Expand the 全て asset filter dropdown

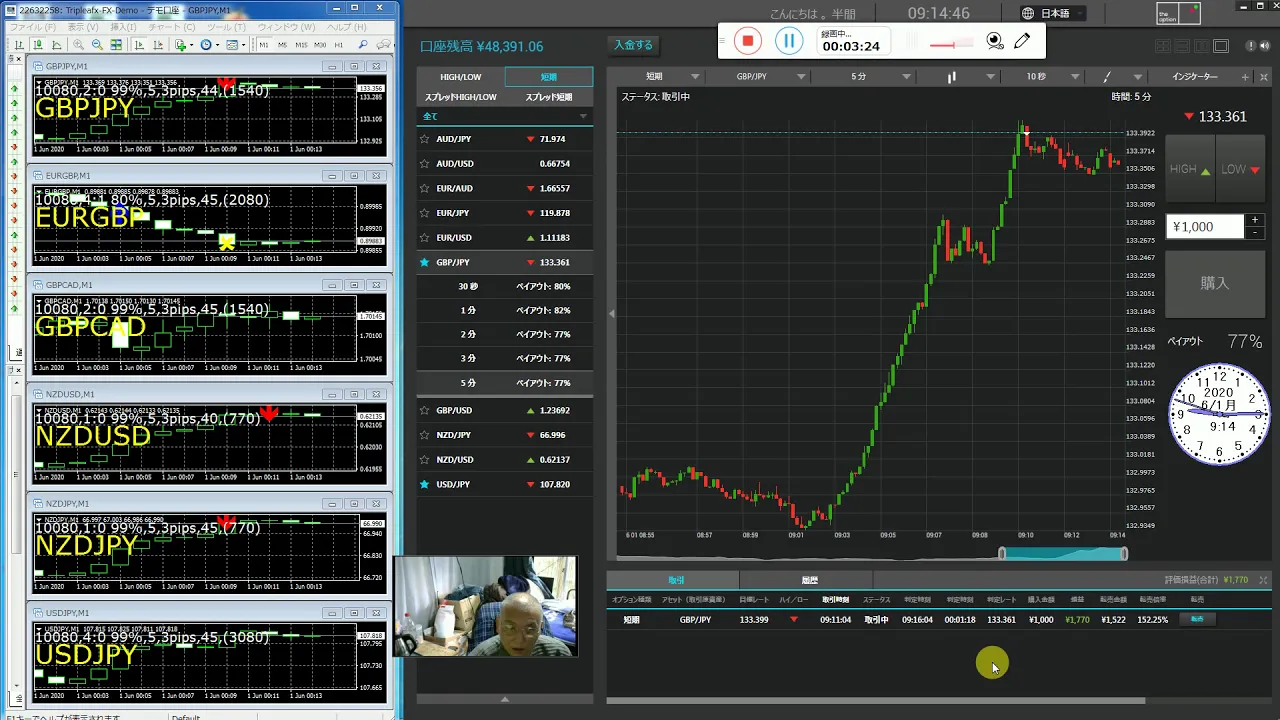point(505,117)
